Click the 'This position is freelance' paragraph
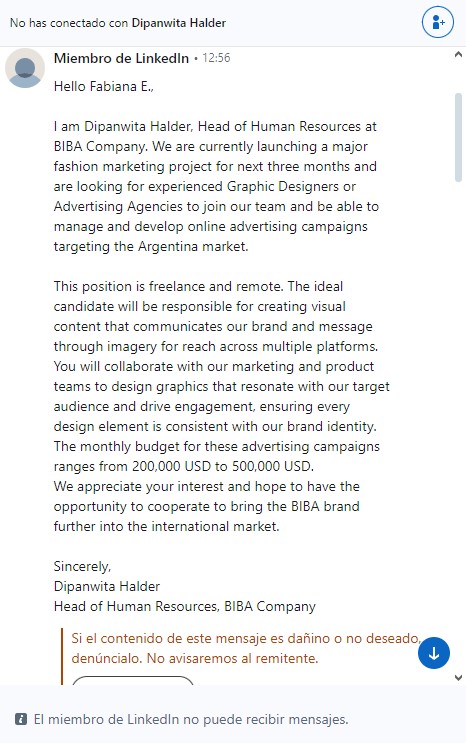Image resolution: width=466 pixels, height=743 pixels. coord(221,356)
